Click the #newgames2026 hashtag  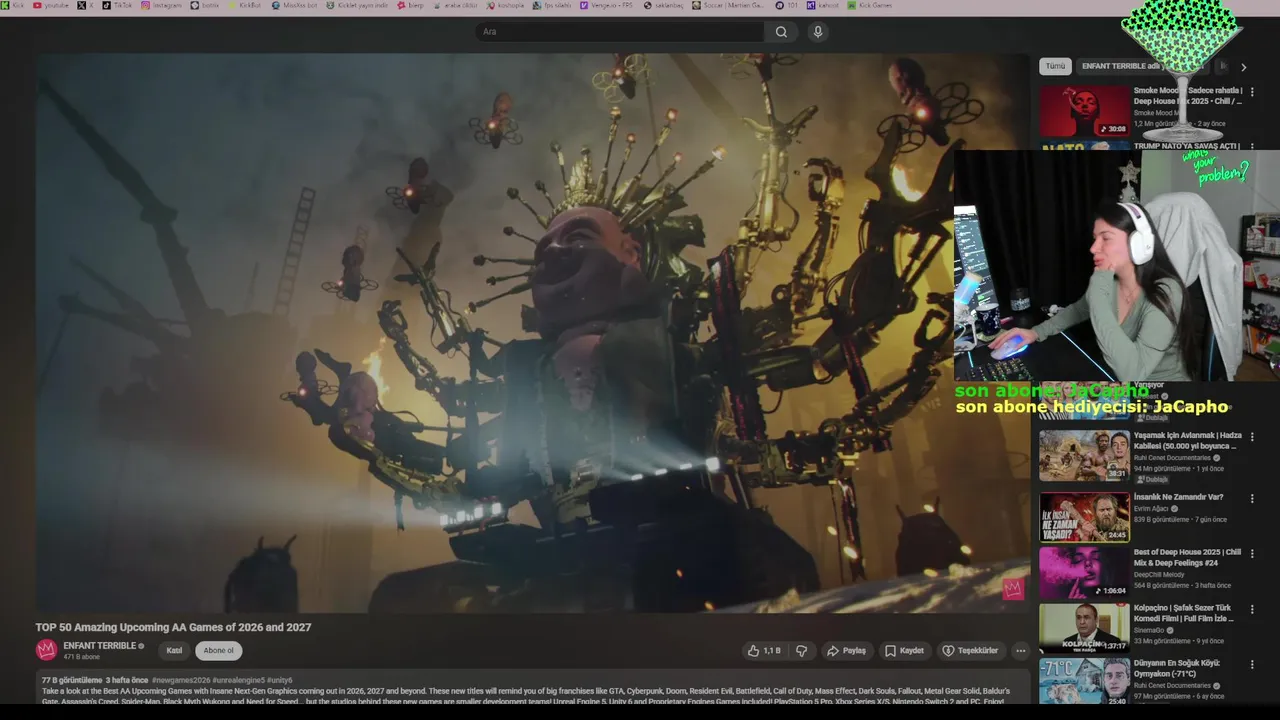pyautogui.click(x=180, y=680)
